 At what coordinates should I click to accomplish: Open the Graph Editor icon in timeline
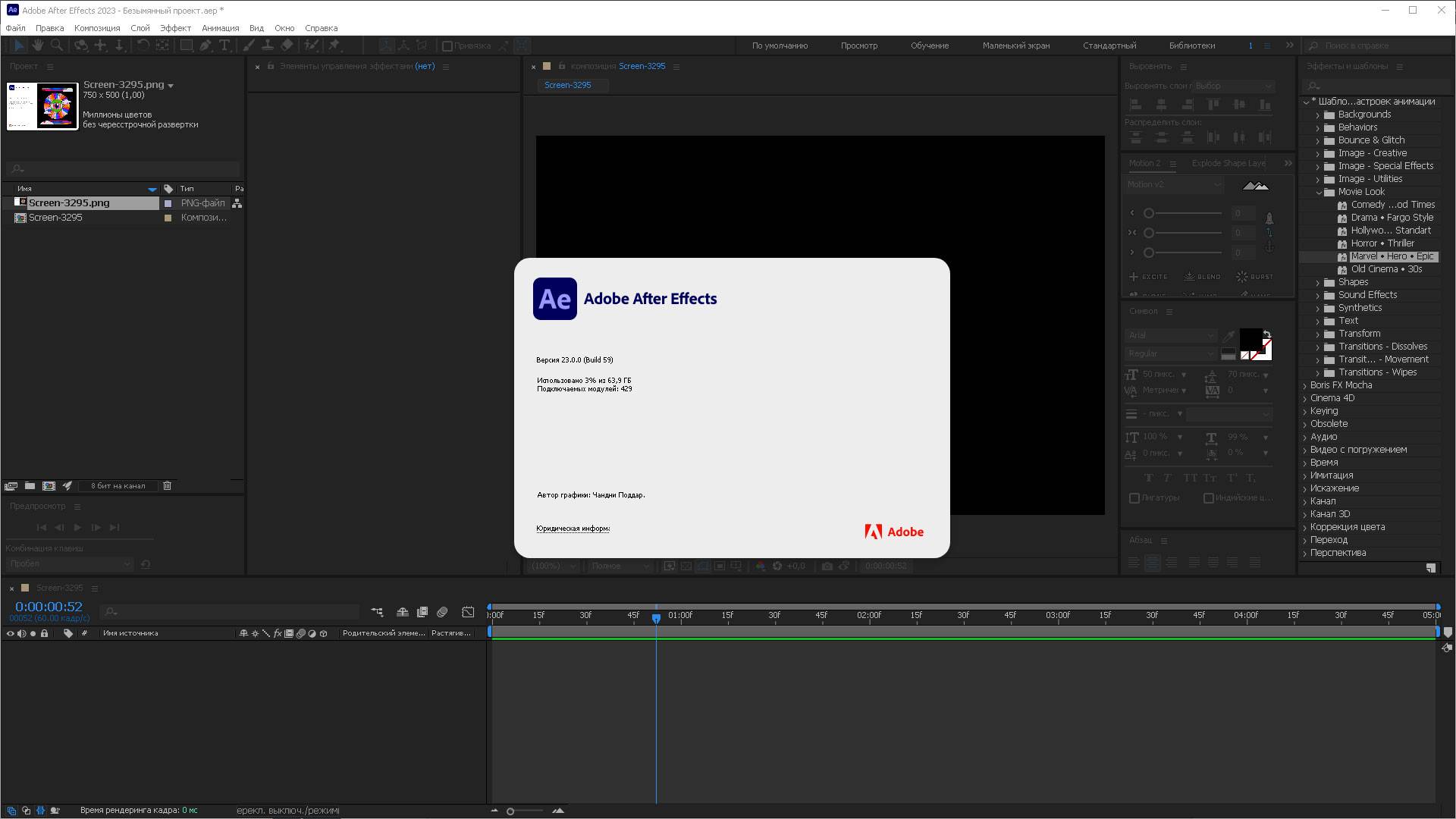pos(468,612)
